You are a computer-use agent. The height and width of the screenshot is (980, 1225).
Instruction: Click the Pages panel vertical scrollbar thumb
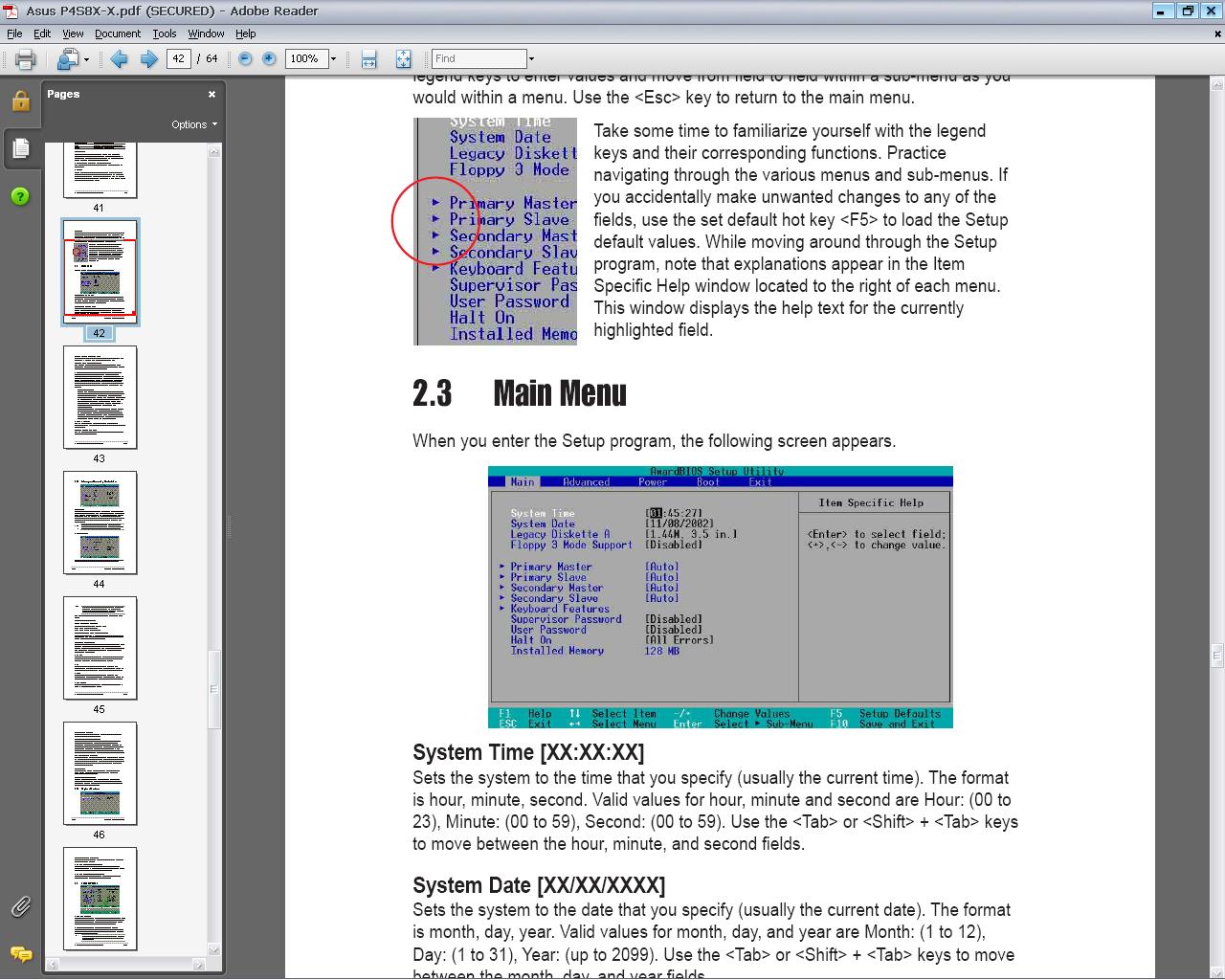coord(214,689)
